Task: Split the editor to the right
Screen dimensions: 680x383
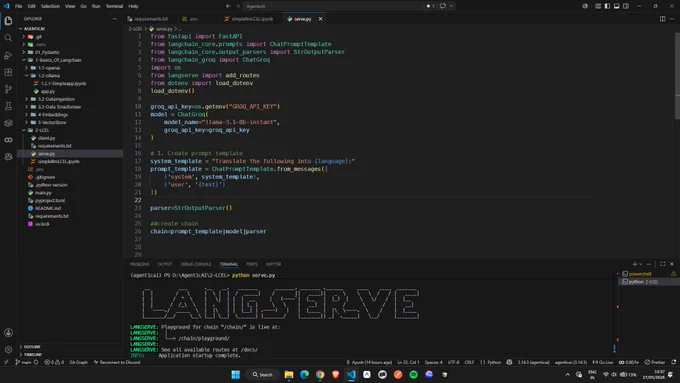Action: click(x=662, y=19)
